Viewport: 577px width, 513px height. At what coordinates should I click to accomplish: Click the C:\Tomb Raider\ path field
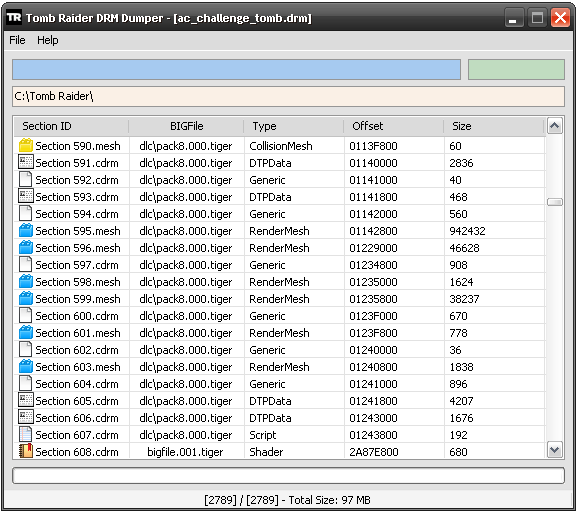click(288, 96)
